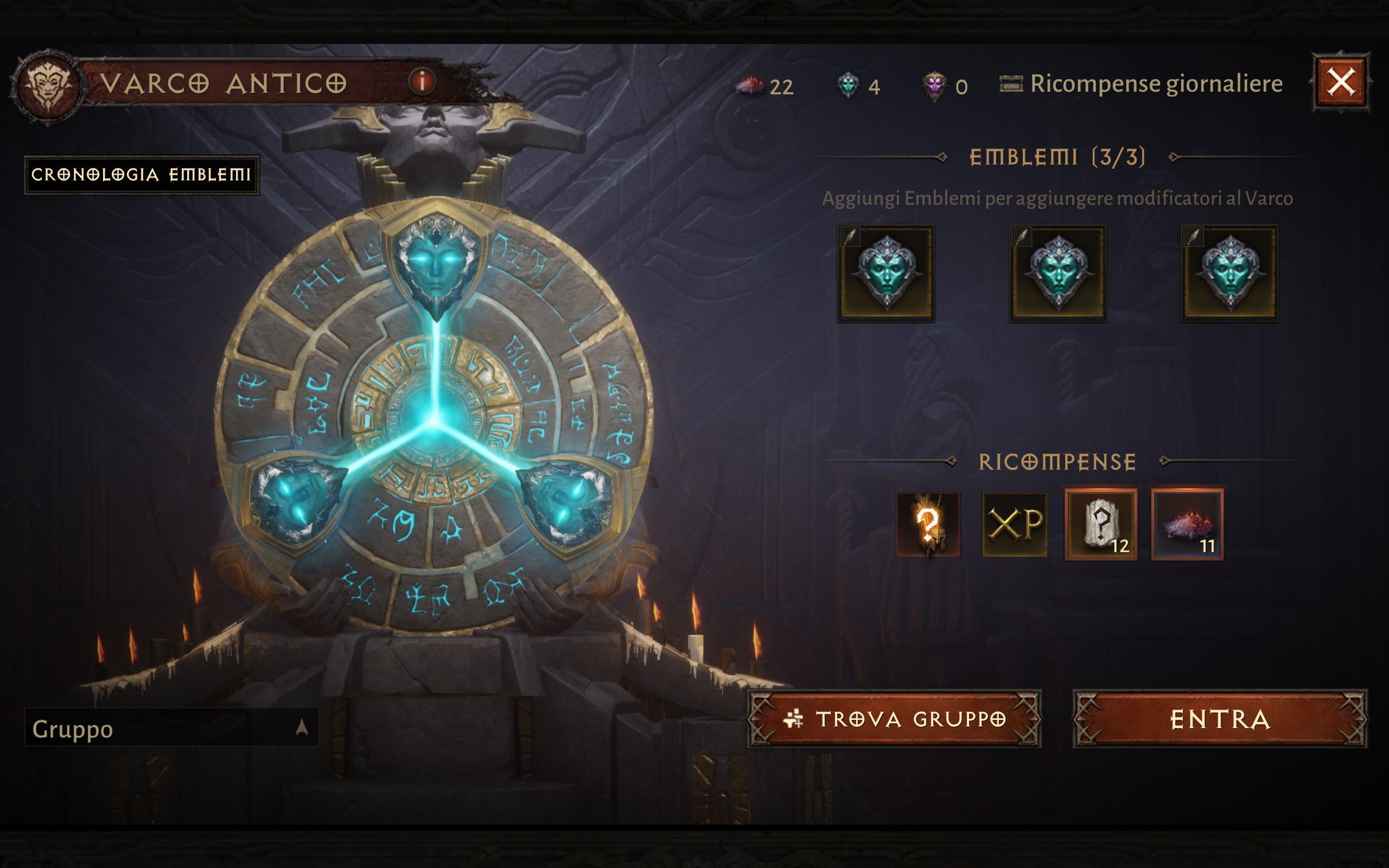Viewport: 1389px width, 868px height.
Task: Click the teal rare emblem counter icon
Action: click(x=848, y=86)
